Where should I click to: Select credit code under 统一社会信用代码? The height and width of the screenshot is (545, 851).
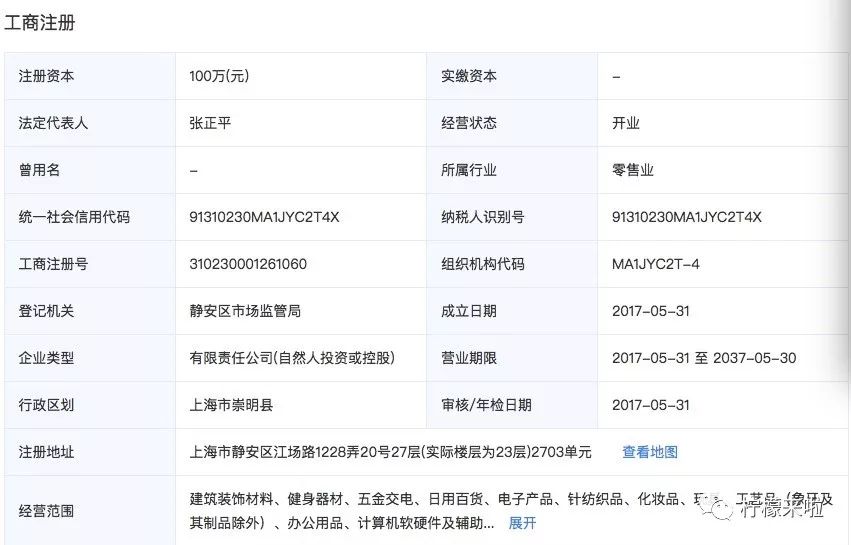point(264,217)
